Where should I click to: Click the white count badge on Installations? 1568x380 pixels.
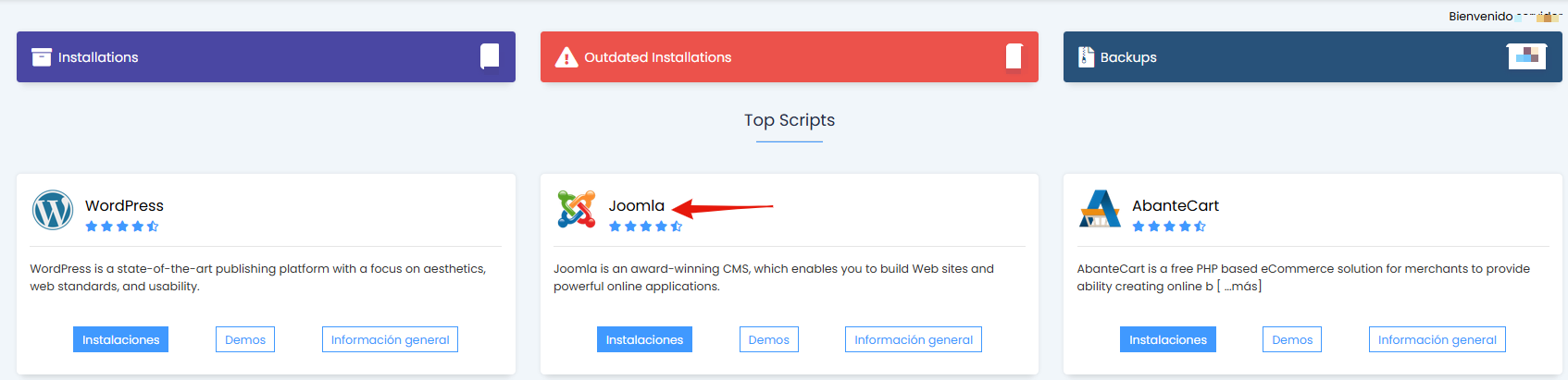pos(490,56)
